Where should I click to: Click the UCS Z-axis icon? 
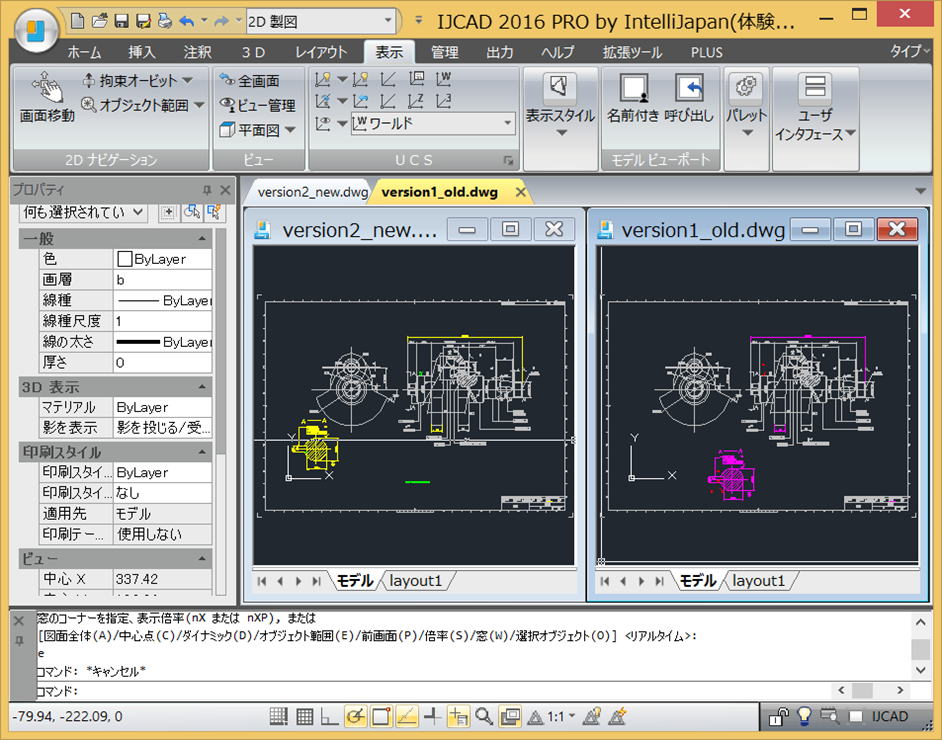[416, 101]
